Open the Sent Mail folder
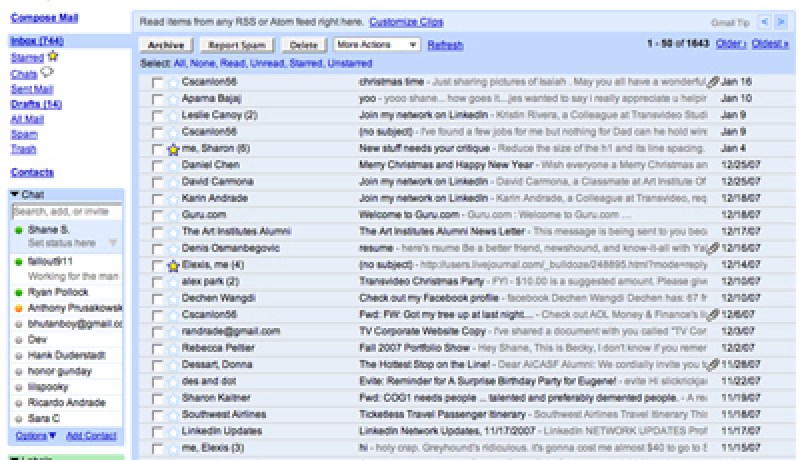Screen dimensions: 800x460 [31, 89]
